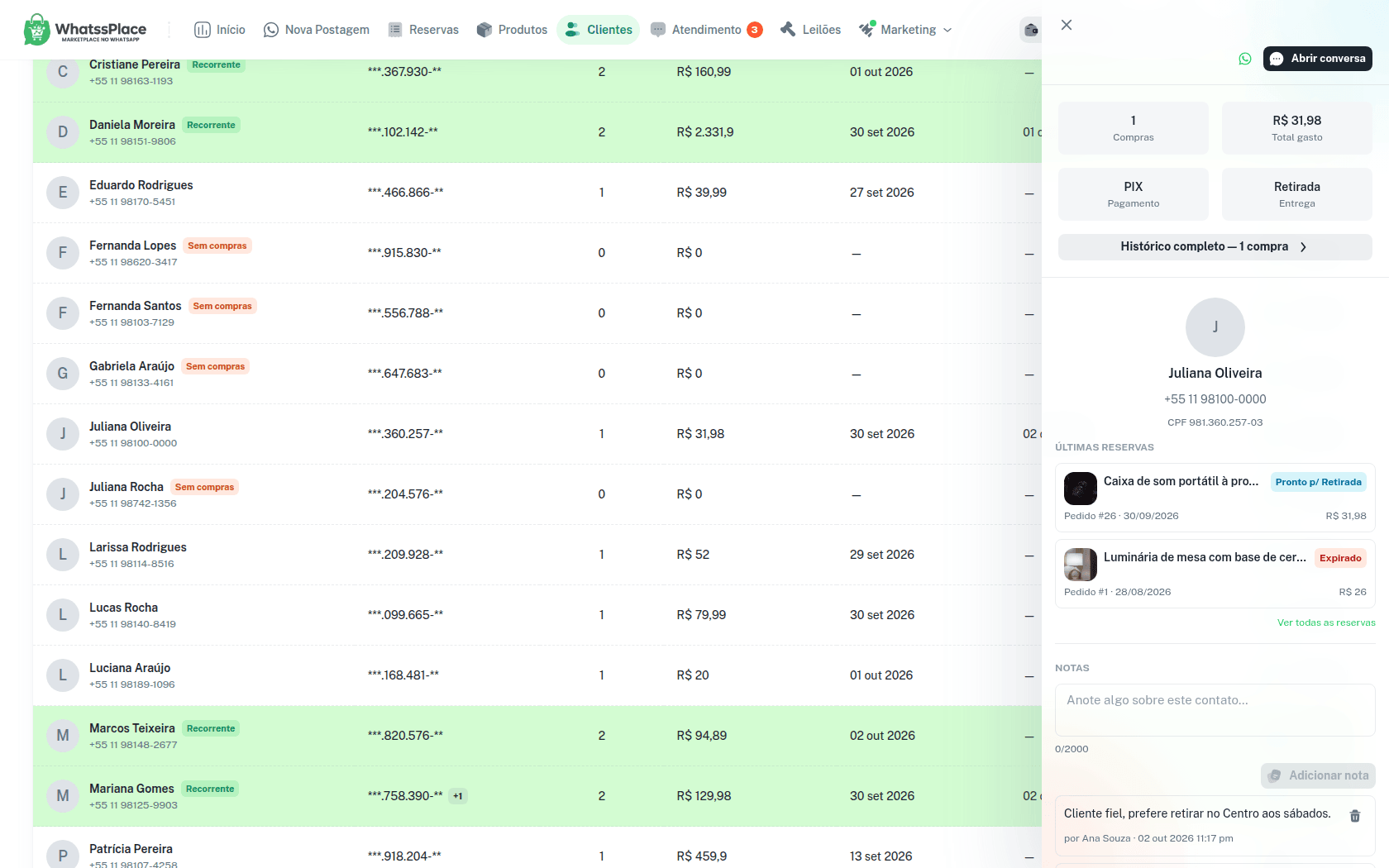This screenshot has width=1389, height=868.
Task: Click the Expirado status badge
Action: coord(1340,558)
